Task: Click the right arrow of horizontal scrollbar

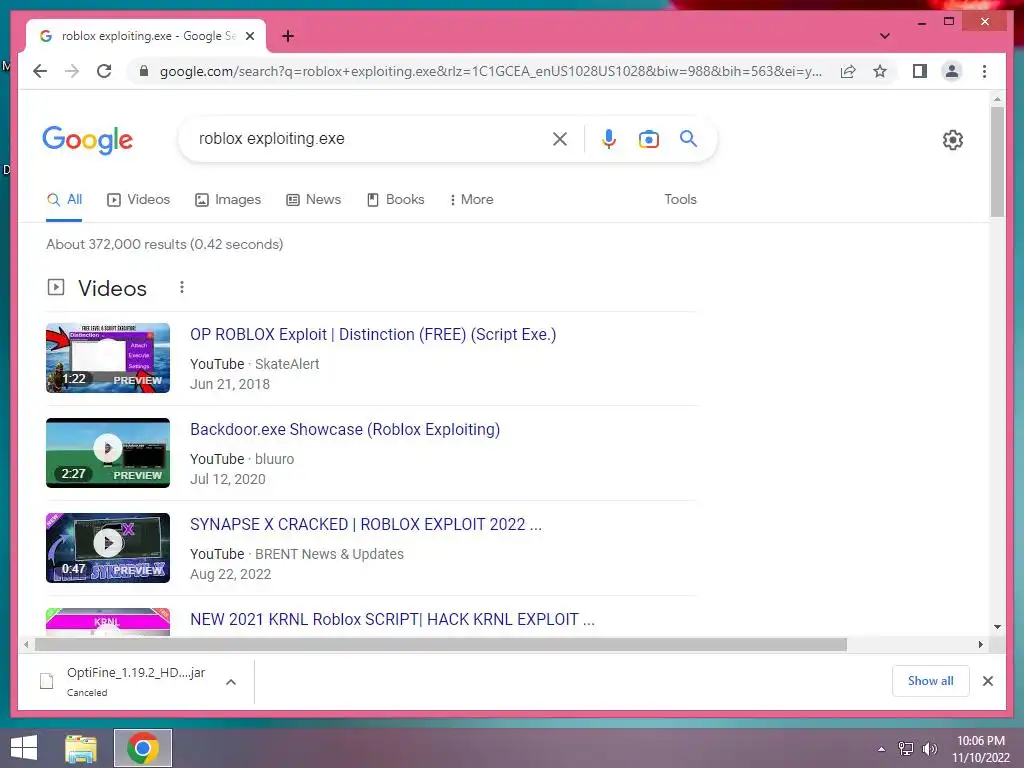Action: click(980, 645)
